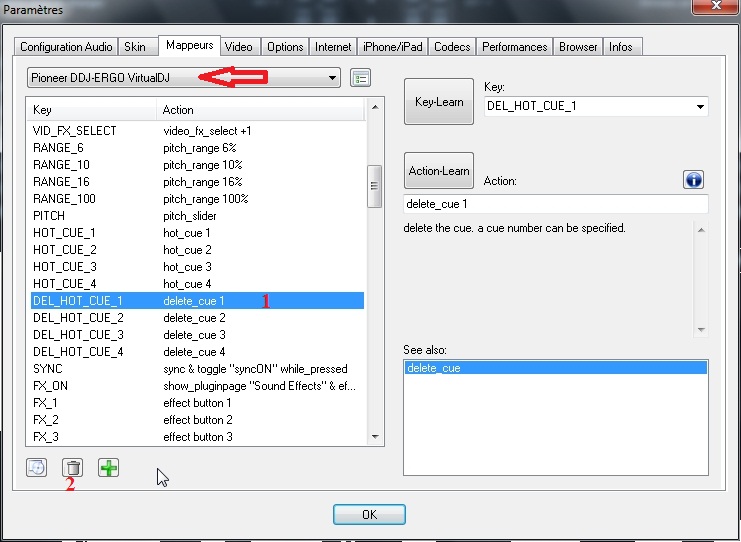The image size is (741, 542).
Task: Open the Performances tab
Action: click(x=515, y=47)
